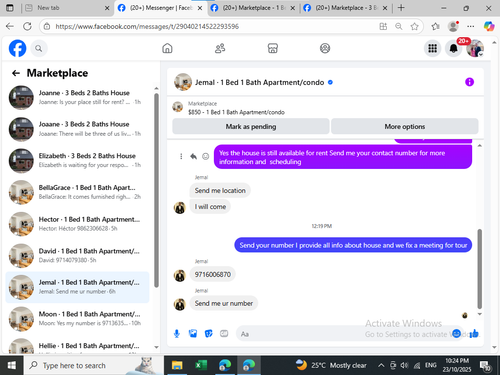Open the Groups icon in top navigation
The width and height of the screenshot is (500, 375).
tap(325, 48)
